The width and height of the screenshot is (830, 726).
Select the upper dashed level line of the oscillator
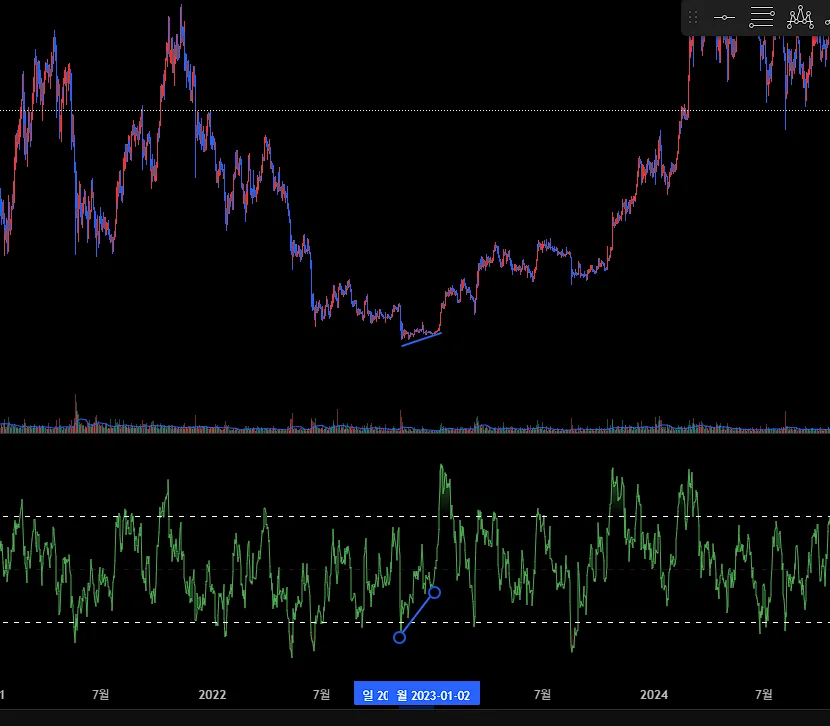pyautogui.click(x=415, y=516)
